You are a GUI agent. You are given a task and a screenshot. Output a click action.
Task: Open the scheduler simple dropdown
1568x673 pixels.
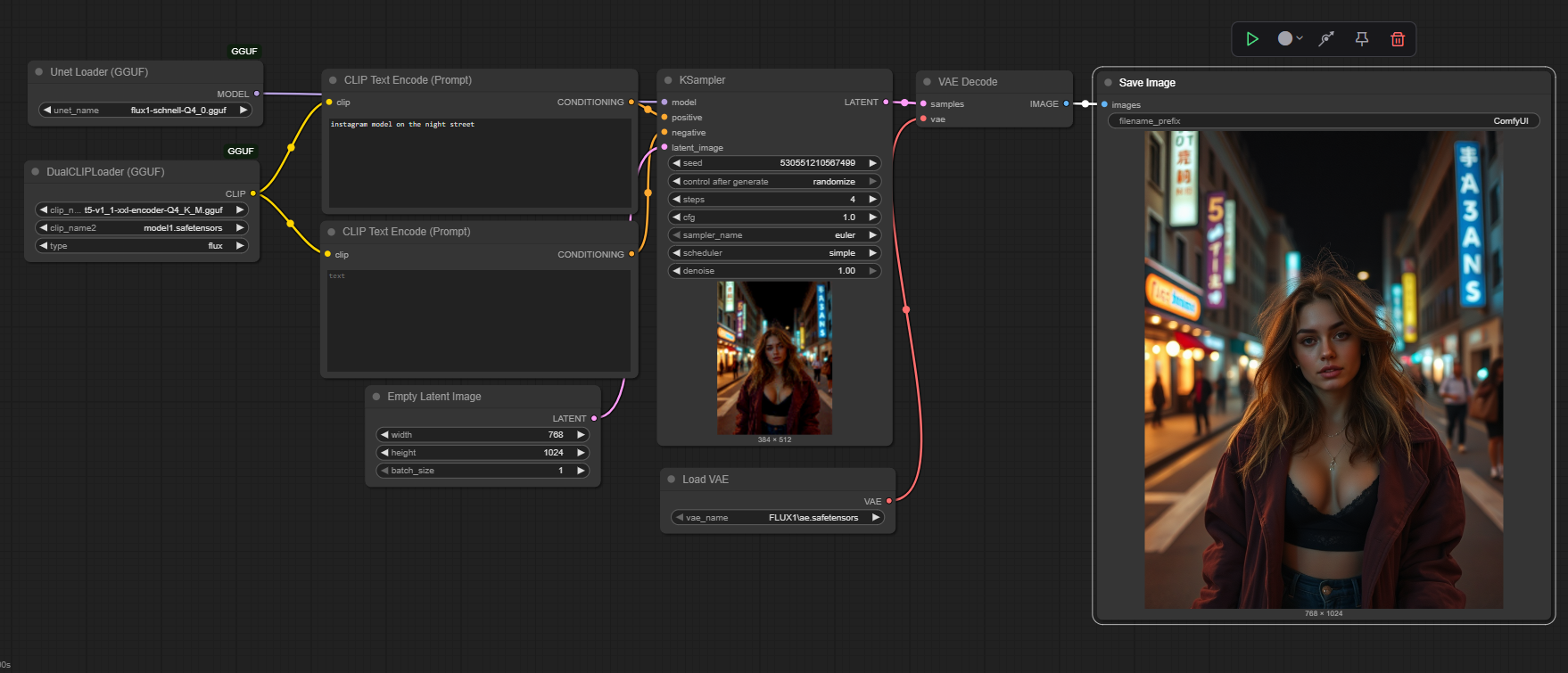[774, 253]
